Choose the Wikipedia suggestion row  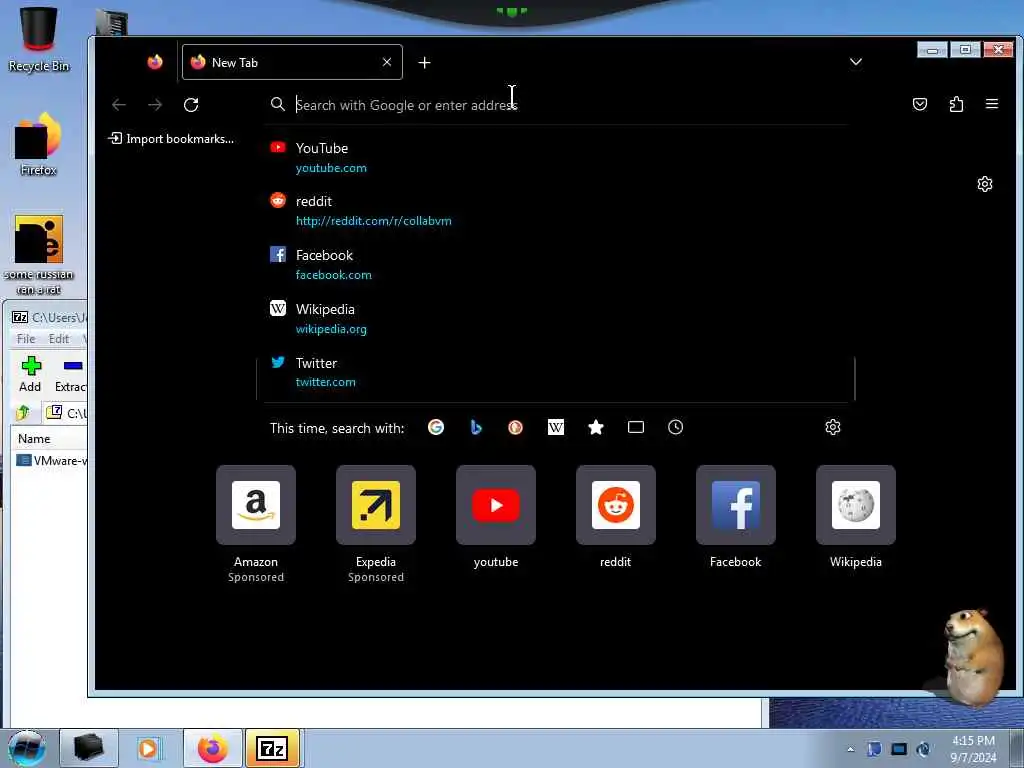(x=555, y=319)
